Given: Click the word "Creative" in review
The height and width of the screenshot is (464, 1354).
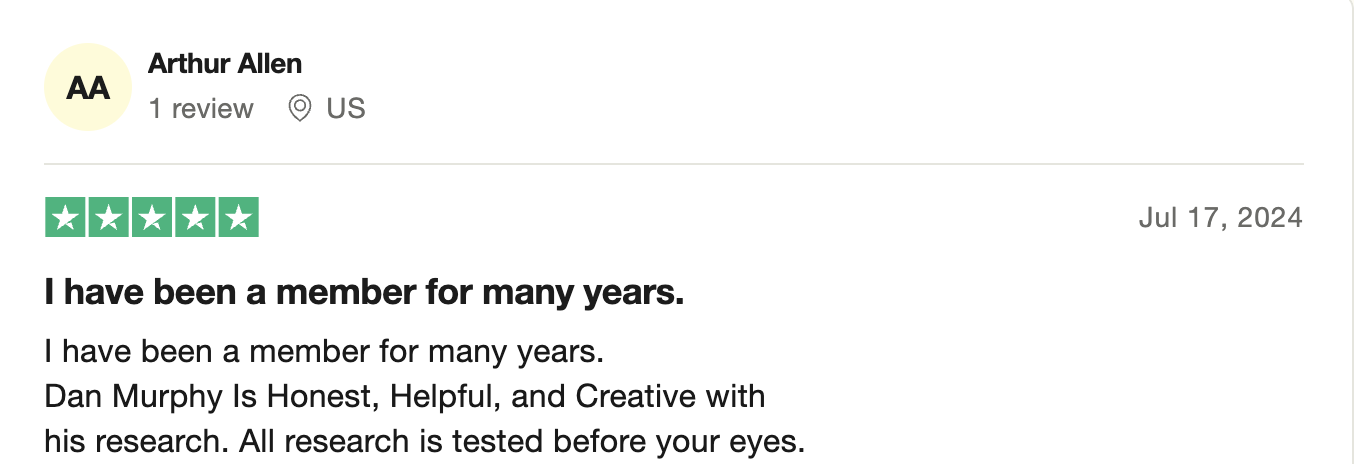Looking at the screenshot, I should click(x=635, y=396).
